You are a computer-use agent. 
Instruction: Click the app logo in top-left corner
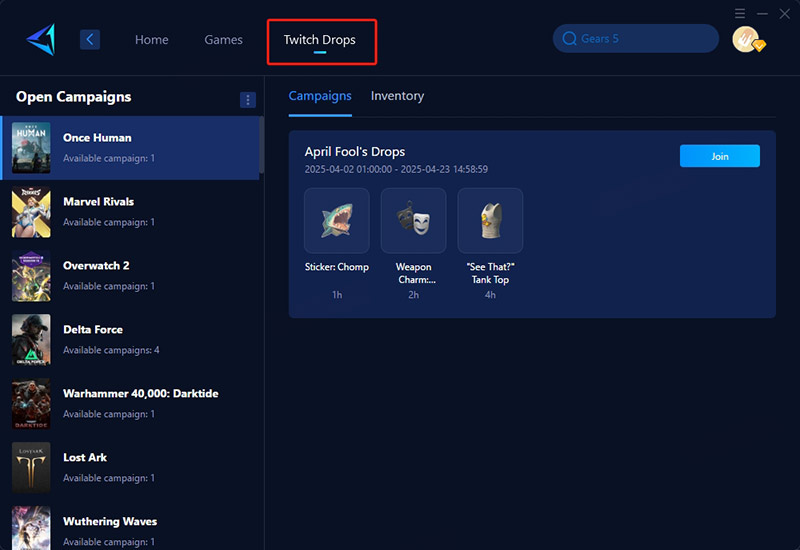(41, 39)
